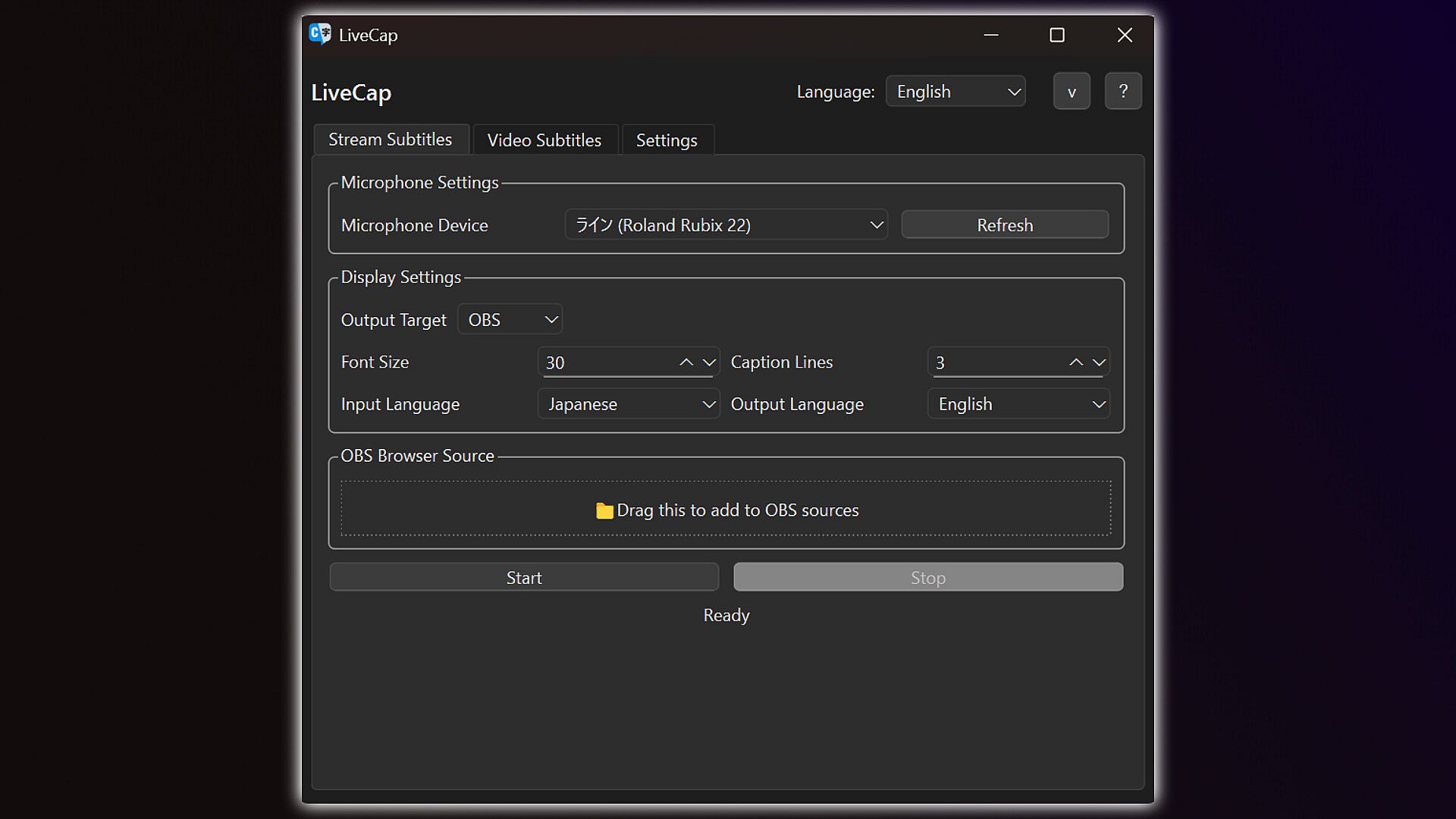Click the folder icon in OBS Browser Source

coord(604,511)
